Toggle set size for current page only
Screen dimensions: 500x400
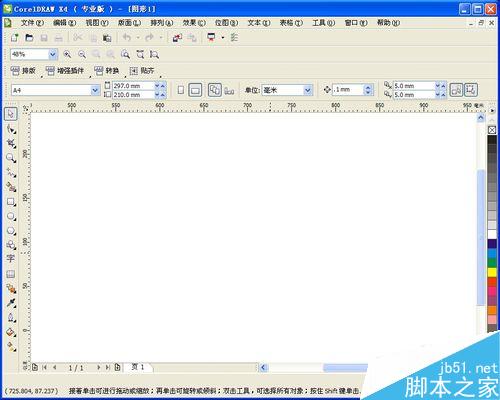229,90
